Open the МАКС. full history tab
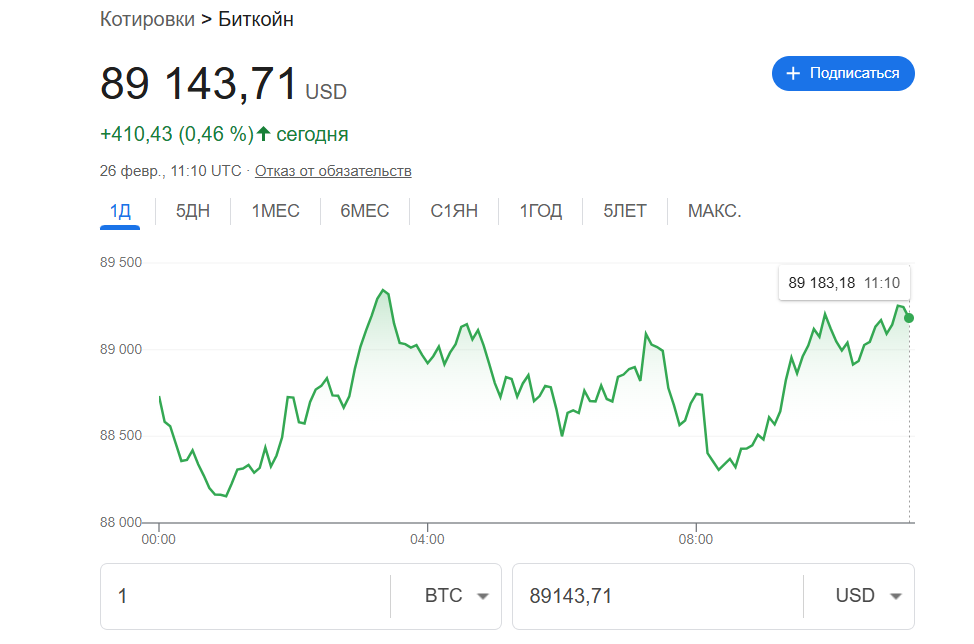Viewport: 974px width, 644px height. (714, 211)
